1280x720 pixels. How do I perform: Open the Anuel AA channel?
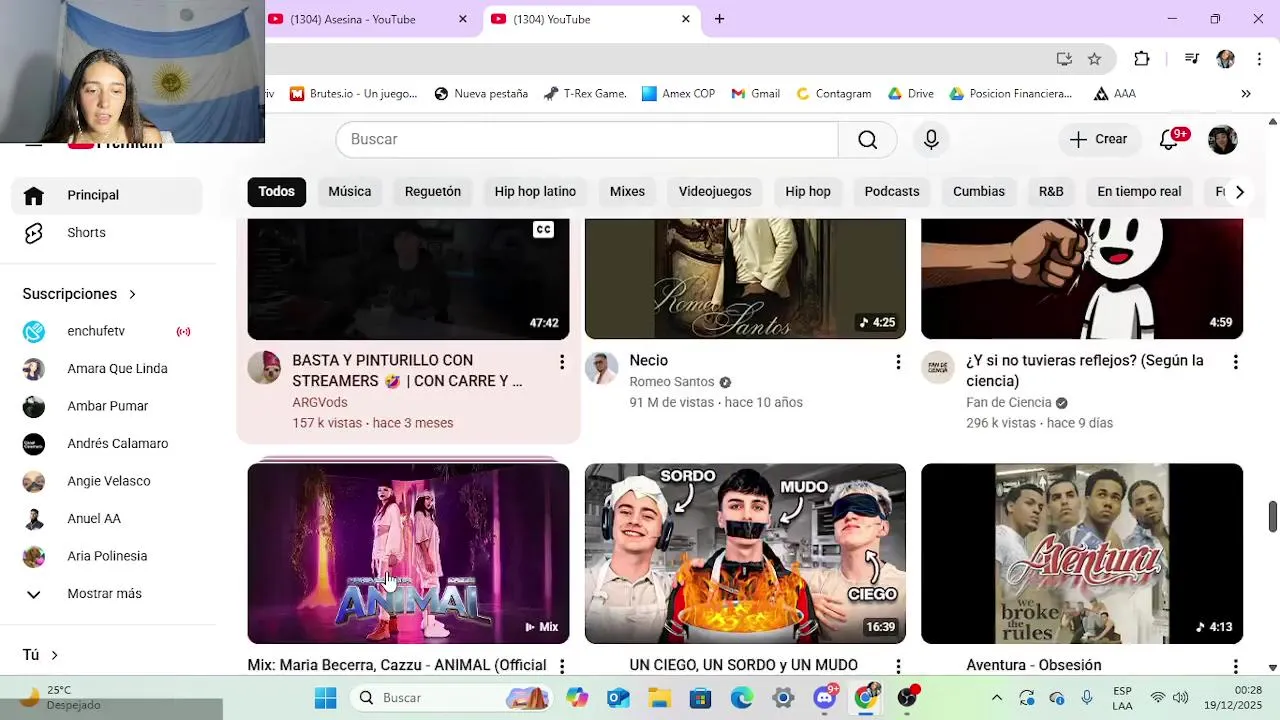point(107,519)
